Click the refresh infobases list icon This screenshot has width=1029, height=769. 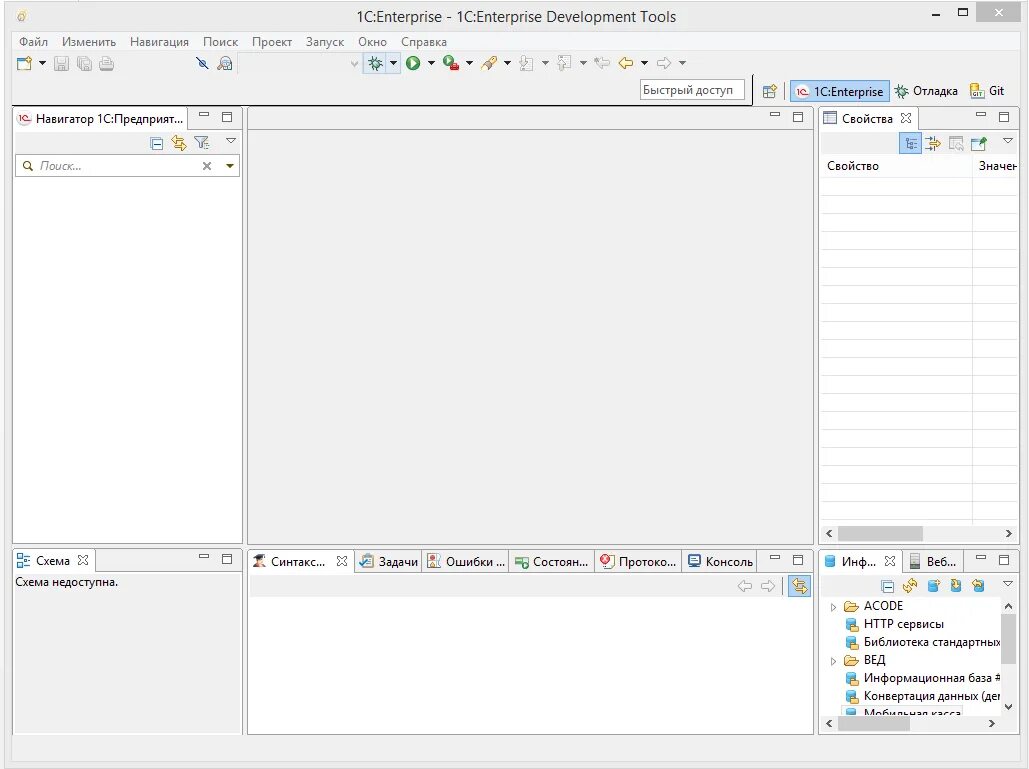coord(910,586)
